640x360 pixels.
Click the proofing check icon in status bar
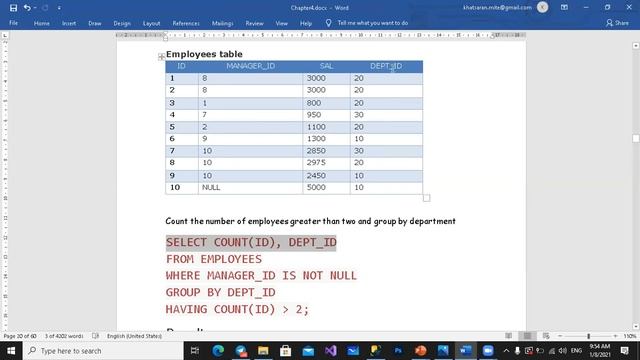(x=96, y=336)
